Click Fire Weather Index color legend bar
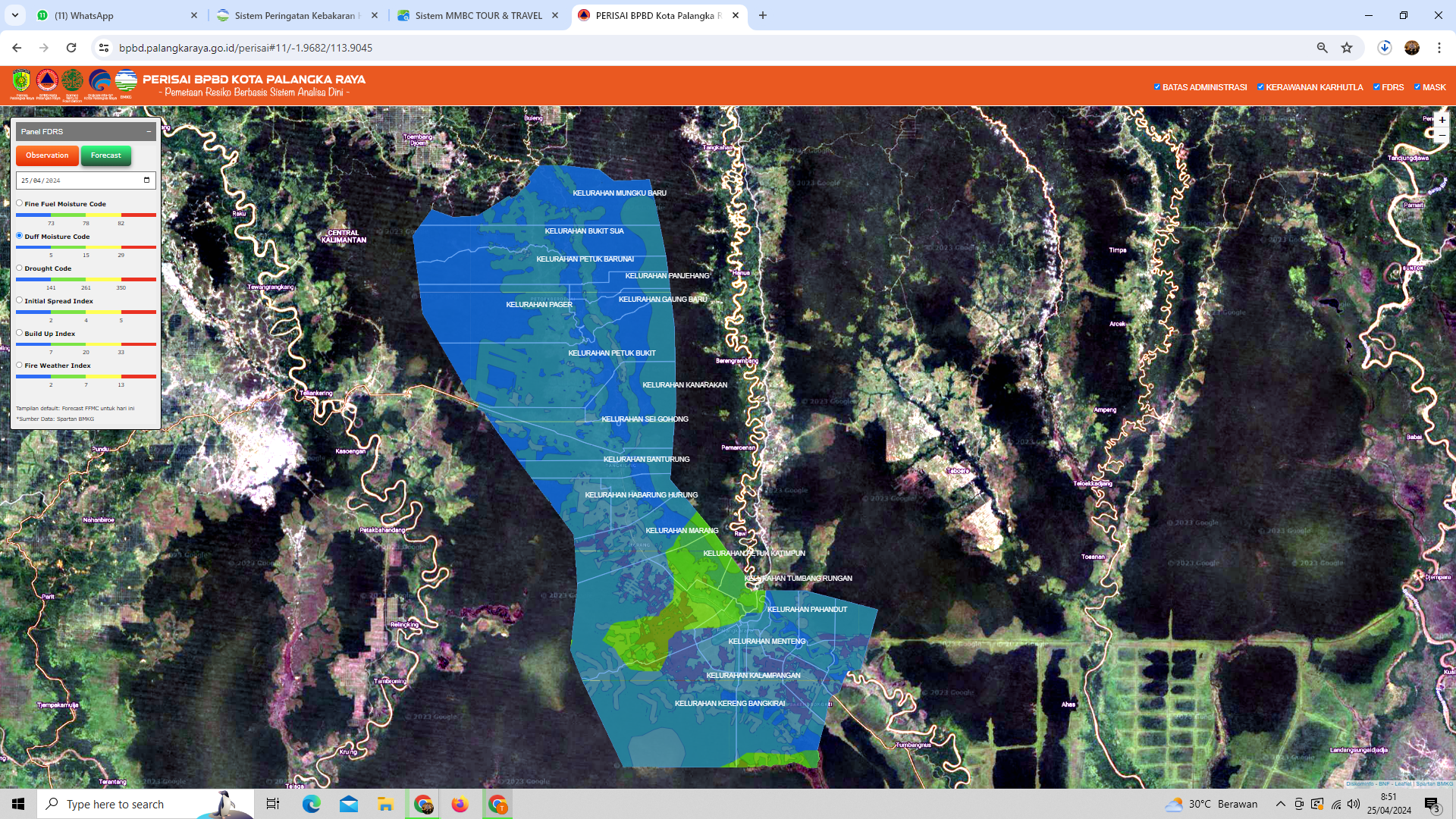 coord(86,377)
